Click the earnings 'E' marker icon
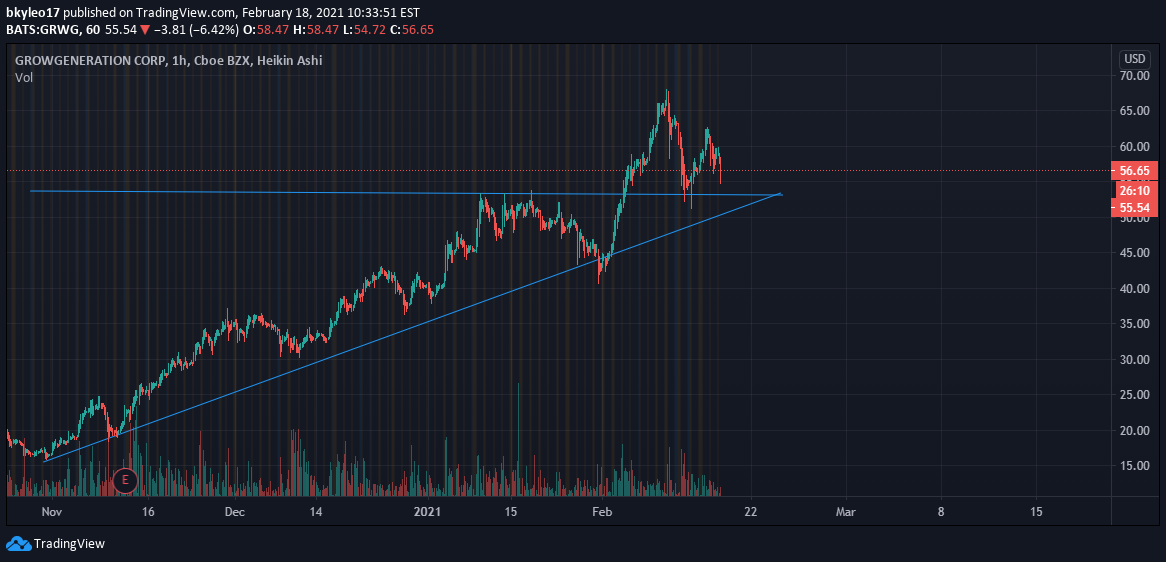The image size is (1166, 562). 125,480
